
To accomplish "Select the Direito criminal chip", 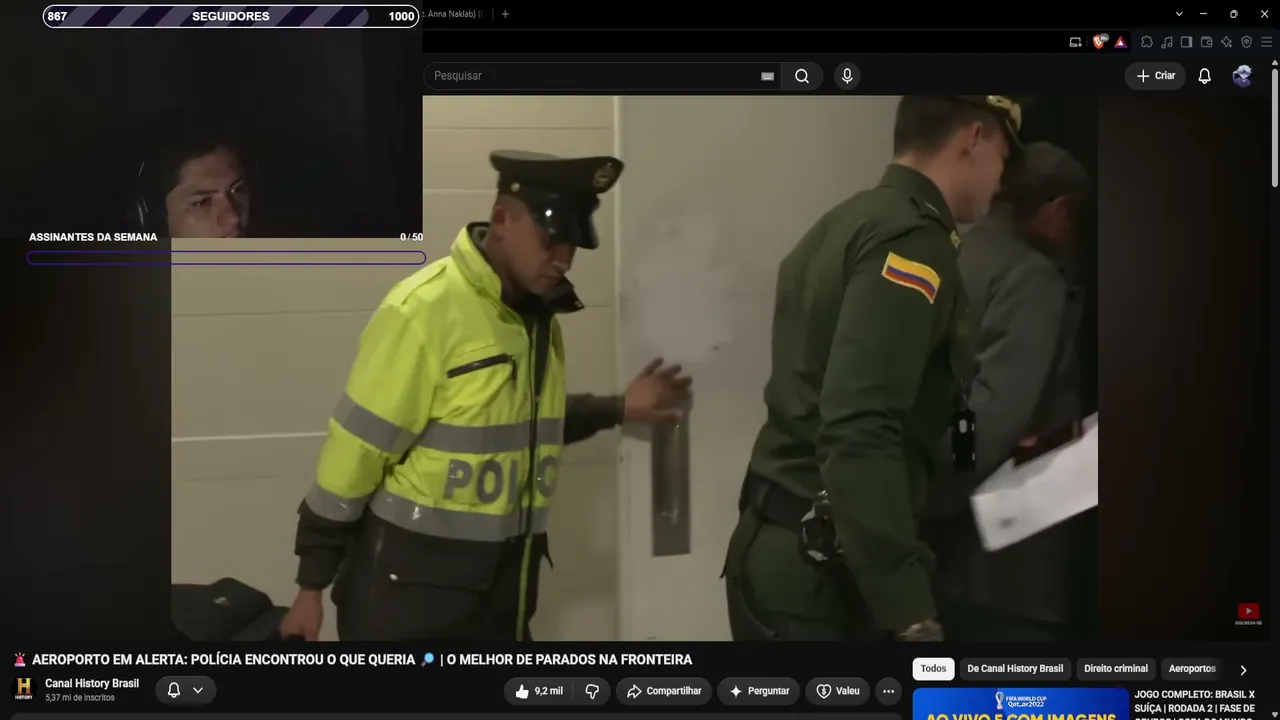I will tap(1116, 669).
